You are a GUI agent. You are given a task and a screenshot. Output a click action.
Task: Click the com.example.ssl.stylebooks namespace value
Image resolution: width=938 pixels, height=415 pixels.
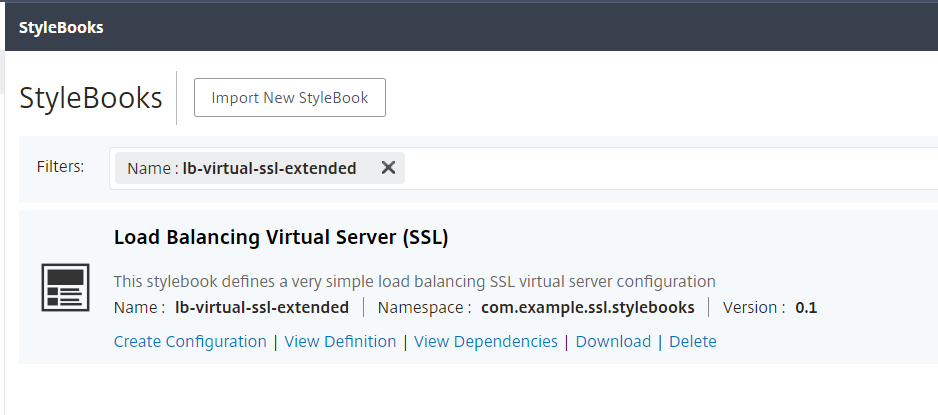[x=588, y=307]
